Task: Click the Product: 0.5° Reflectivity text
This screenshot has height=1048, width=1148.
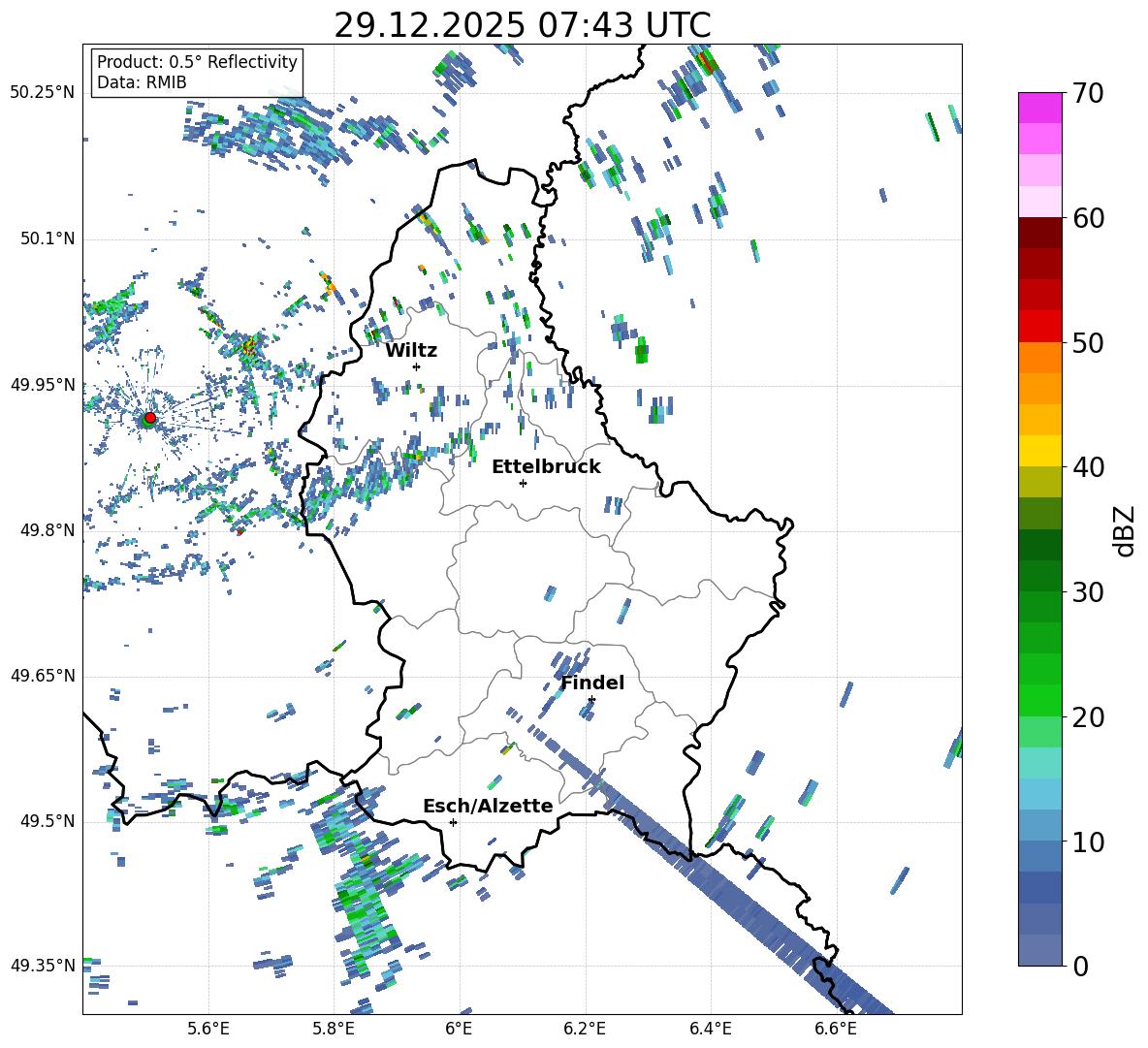Action: tap(197, 61)
